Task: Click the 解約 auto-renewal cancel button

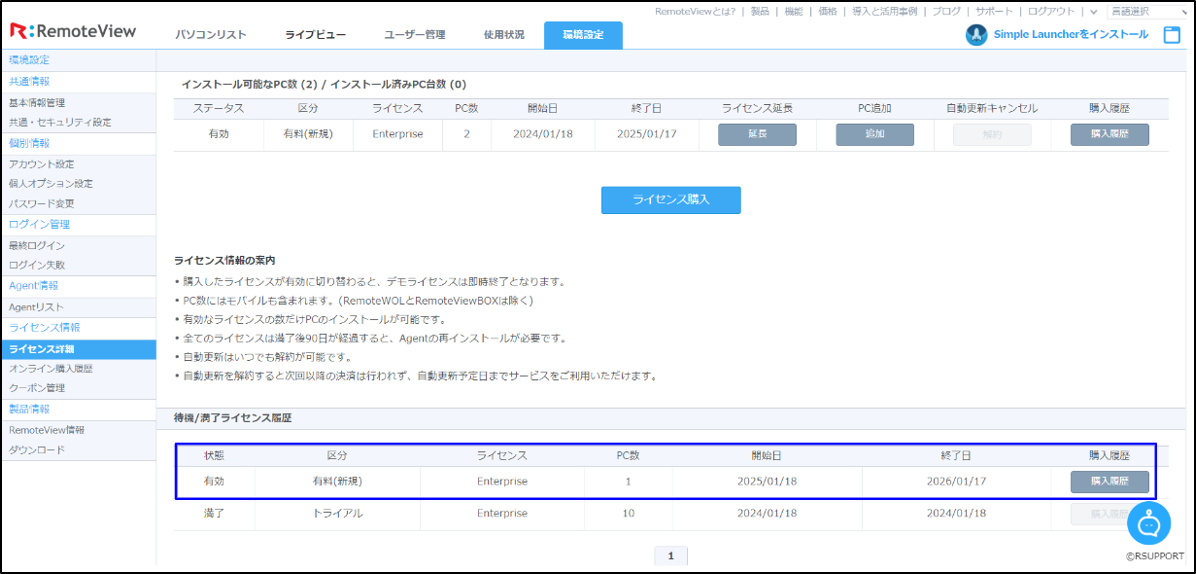Action: [992, 134]
